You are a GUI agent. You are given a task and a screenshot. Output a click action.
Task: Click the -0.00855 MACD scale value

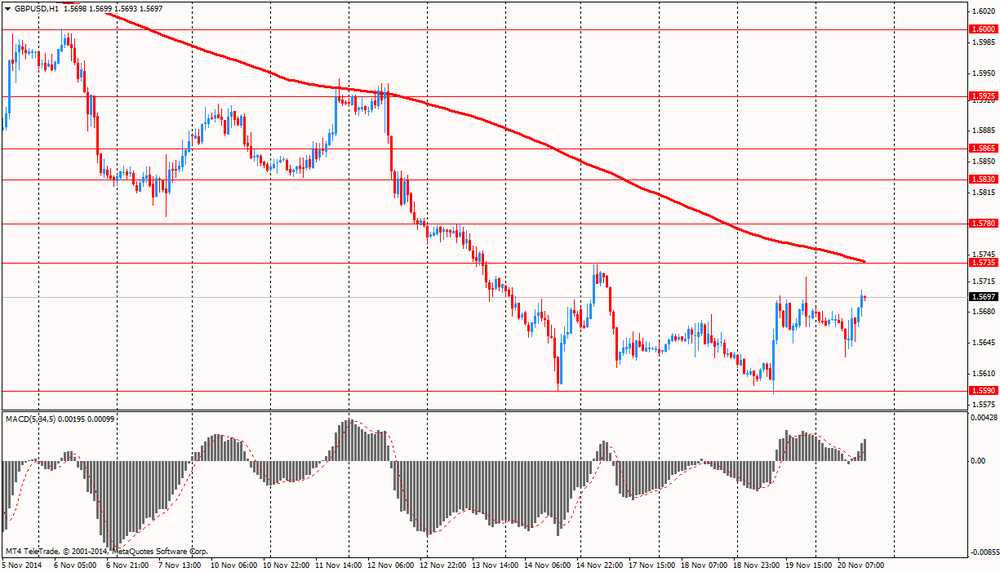coord(984,552)
